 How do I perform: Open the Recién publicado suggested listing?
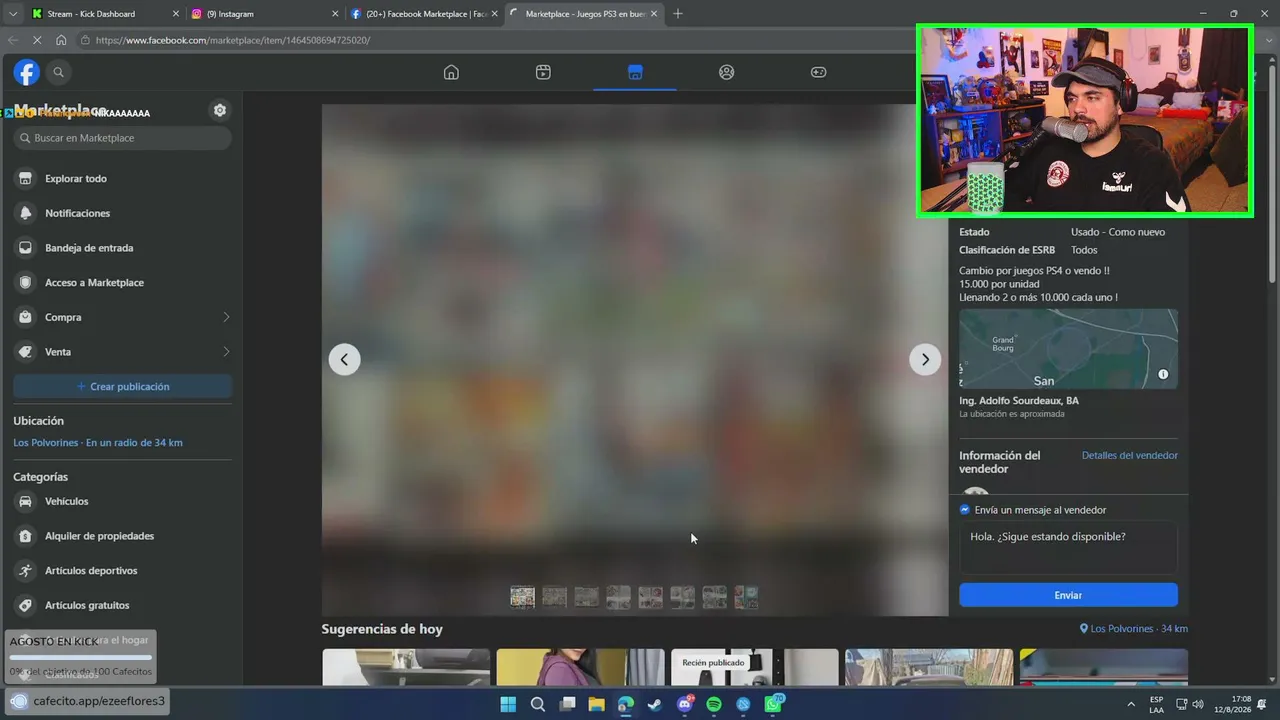coord(754,667)
